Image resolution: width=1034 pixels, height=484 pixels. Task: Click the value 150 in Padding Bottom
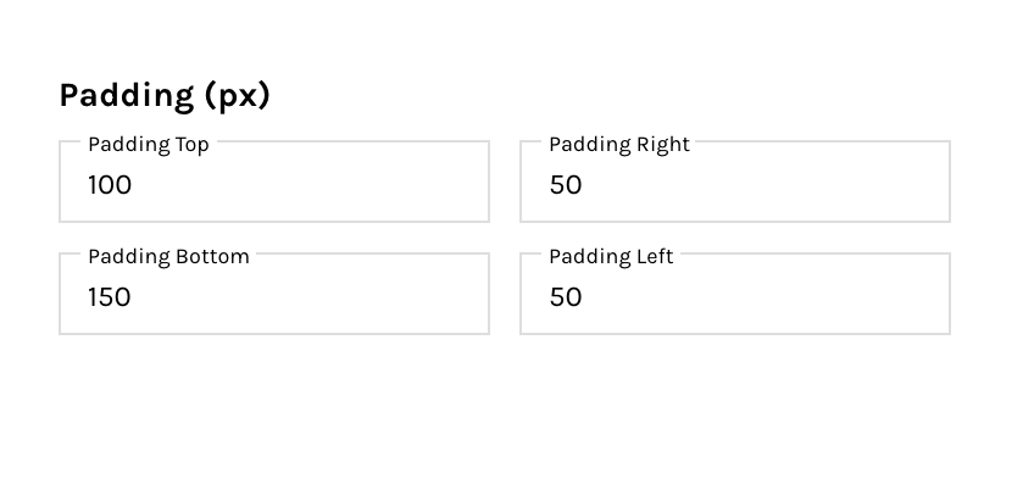tap(110, 297)
